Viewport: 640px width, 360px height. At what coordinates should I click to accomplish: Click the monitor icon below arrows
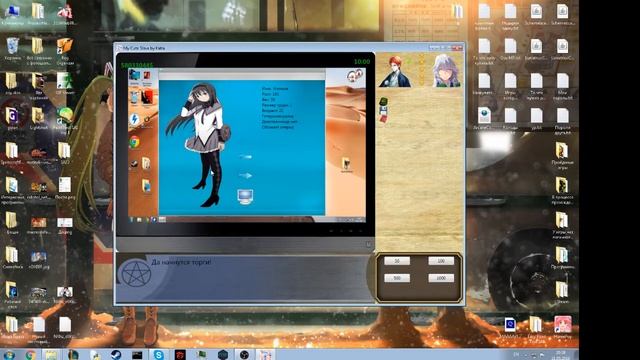[x=245, y=197]
